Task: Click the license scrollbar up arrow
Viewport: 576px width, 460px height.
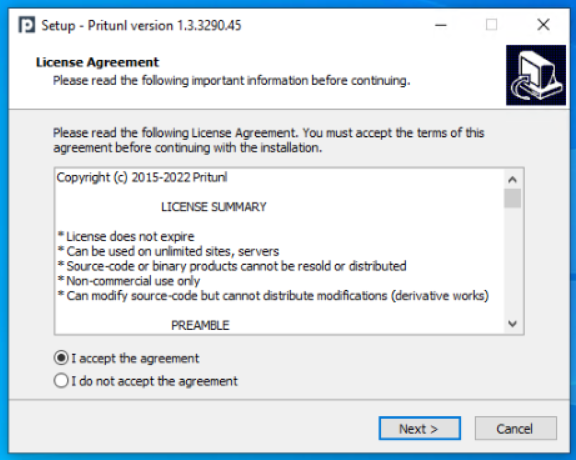Action: [512, 180]
